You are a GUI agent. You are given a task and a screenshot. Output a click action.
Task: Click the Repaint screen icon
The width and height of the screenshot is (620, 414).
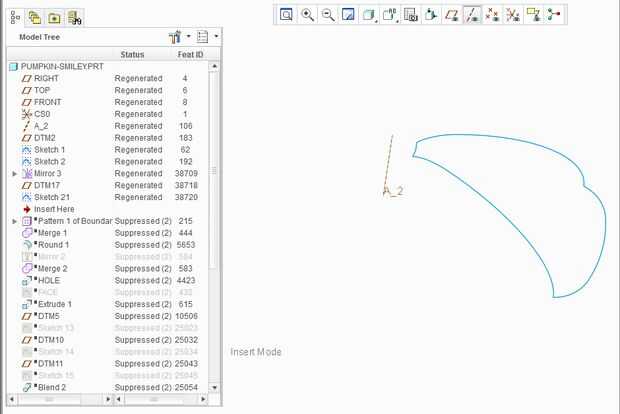348,15
